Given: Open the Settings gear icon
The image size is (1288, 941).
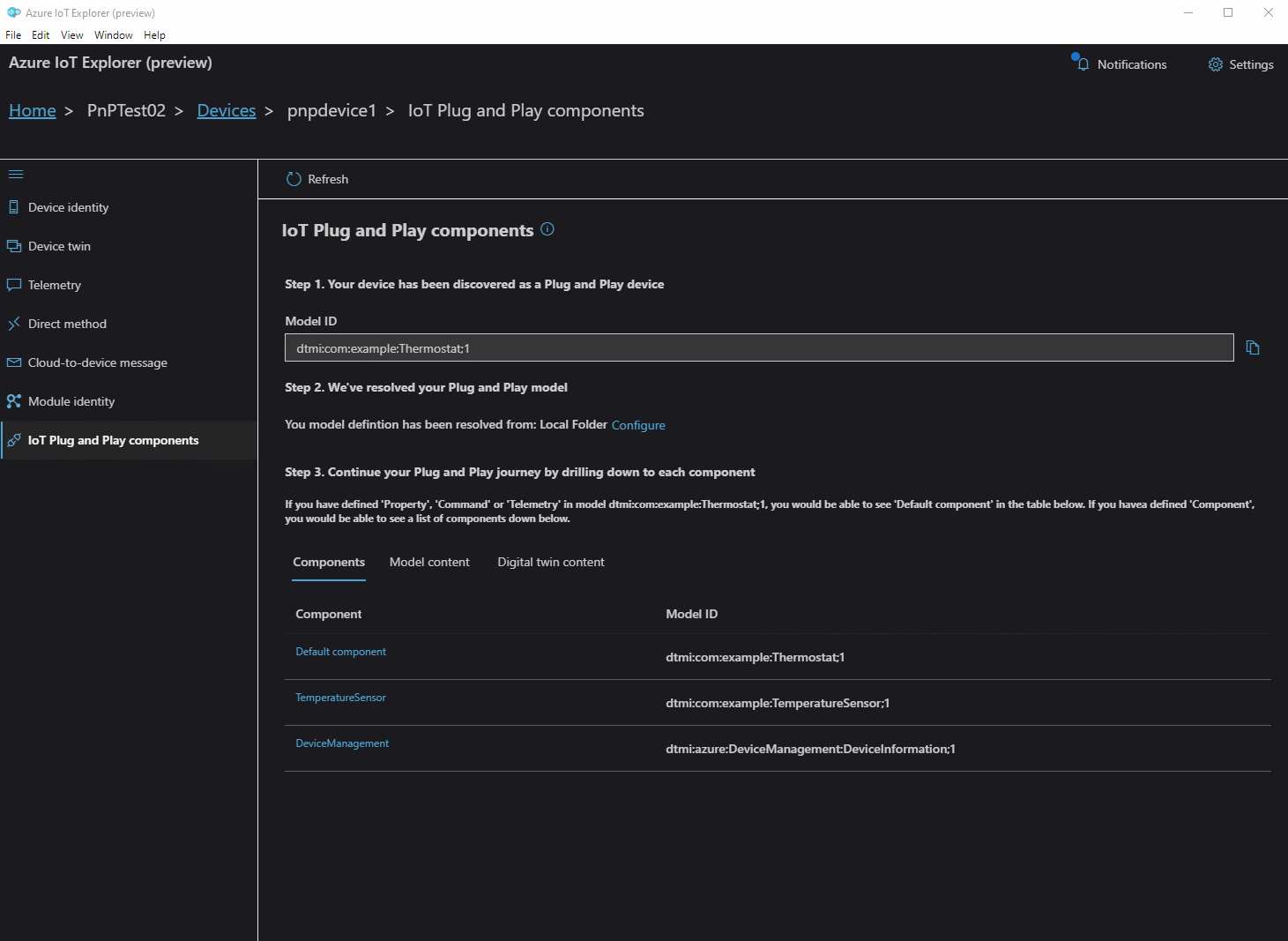Looking at the screenshot, I should pyautogui.click(x=1216, y=64).
